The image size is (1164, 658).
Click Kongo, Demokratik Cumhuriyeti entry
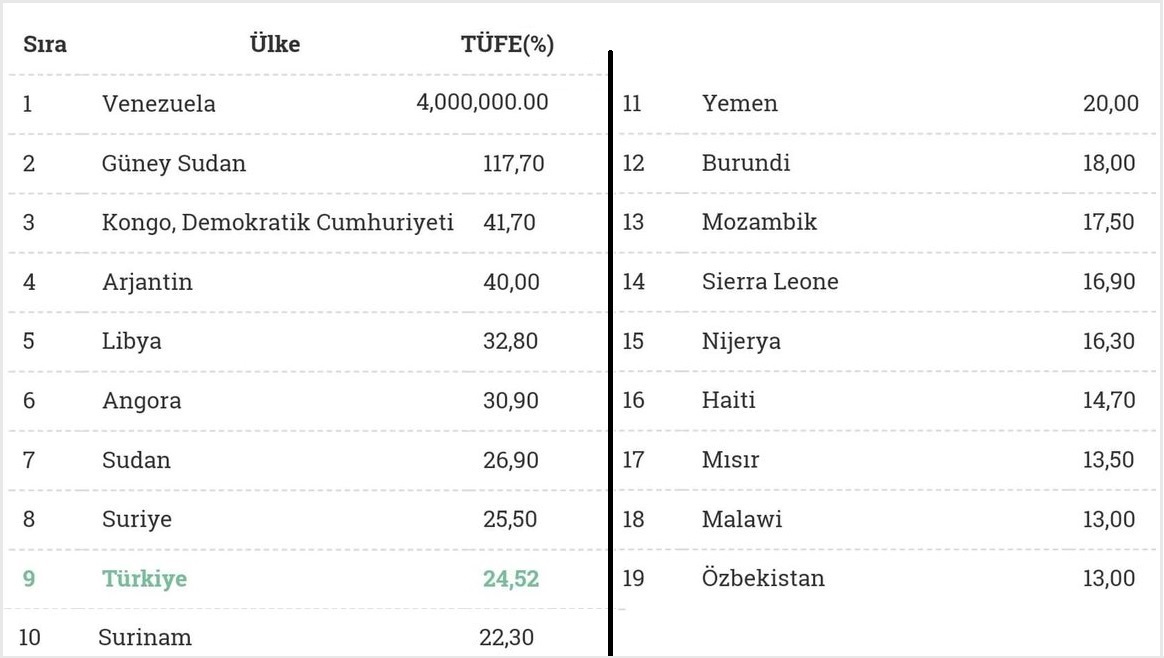click(278, 223)
